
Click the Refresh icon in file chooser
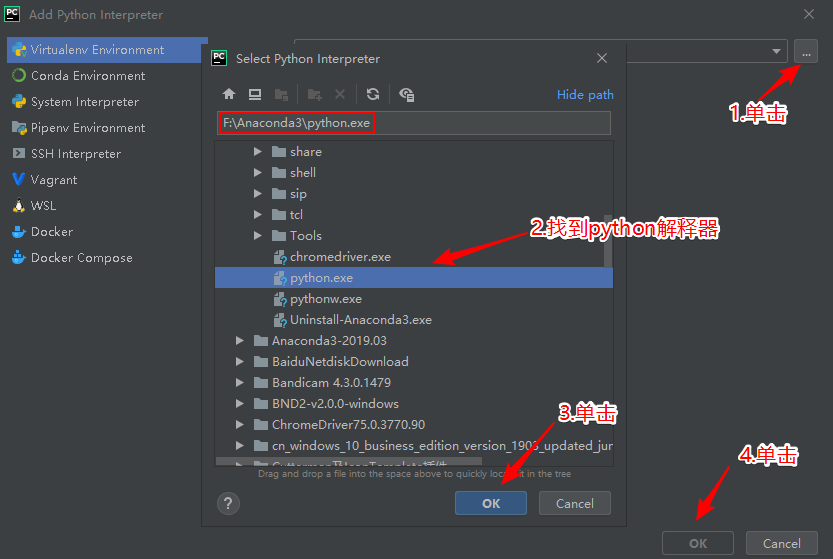[373, 94]
